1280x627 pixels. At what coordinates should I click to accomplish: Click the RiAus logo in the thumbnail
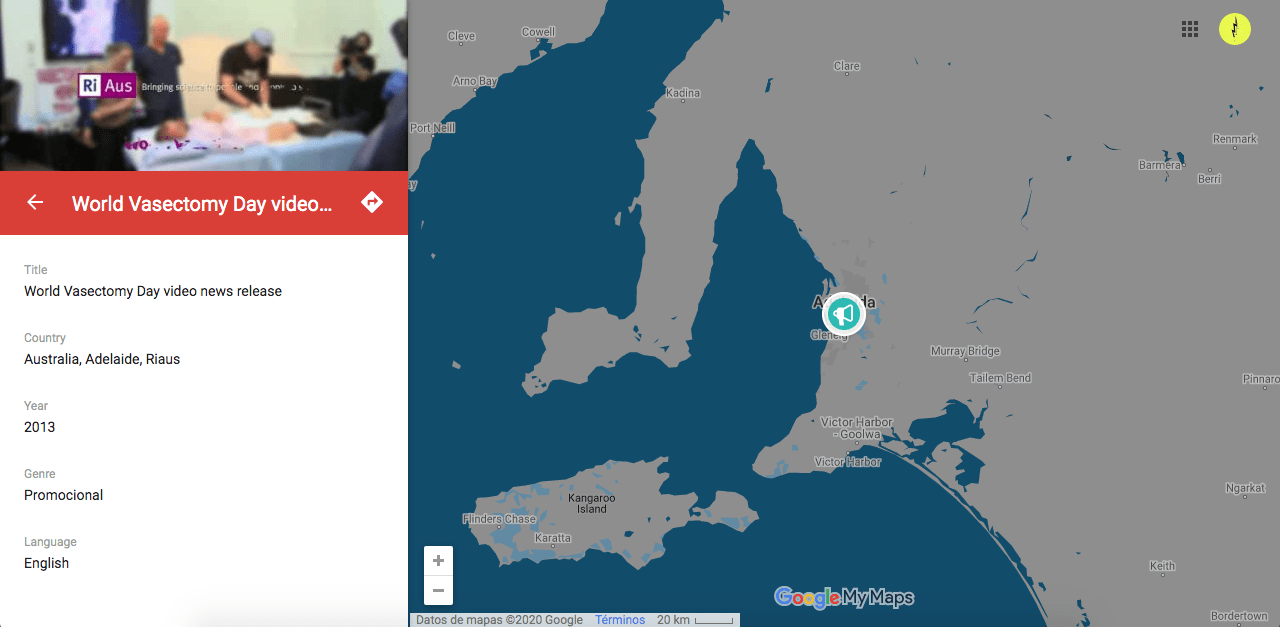click(x=107, y=86)
